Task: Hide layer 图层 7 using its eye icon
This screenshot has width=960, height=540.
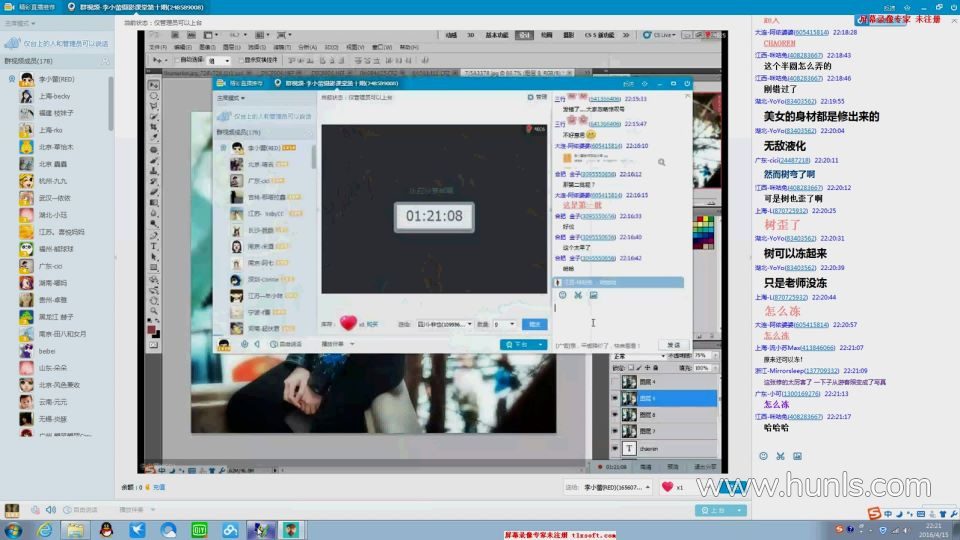Action: 615,431
